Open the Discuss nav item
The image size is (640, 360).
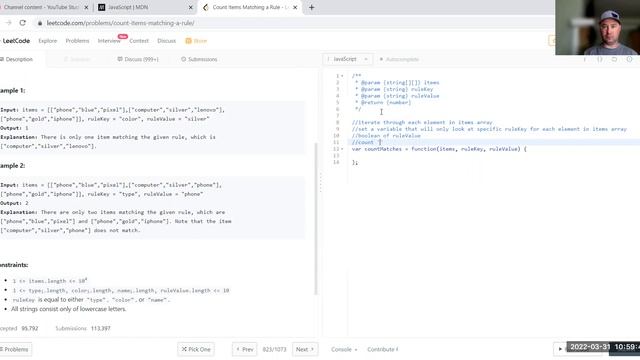[167, 41]
